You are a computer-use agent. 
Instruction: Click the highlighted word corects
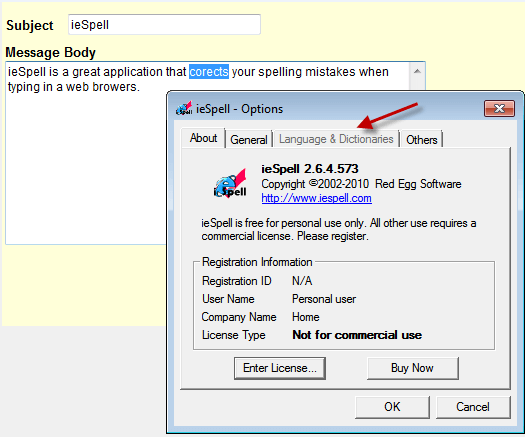(x=209, y=72)
